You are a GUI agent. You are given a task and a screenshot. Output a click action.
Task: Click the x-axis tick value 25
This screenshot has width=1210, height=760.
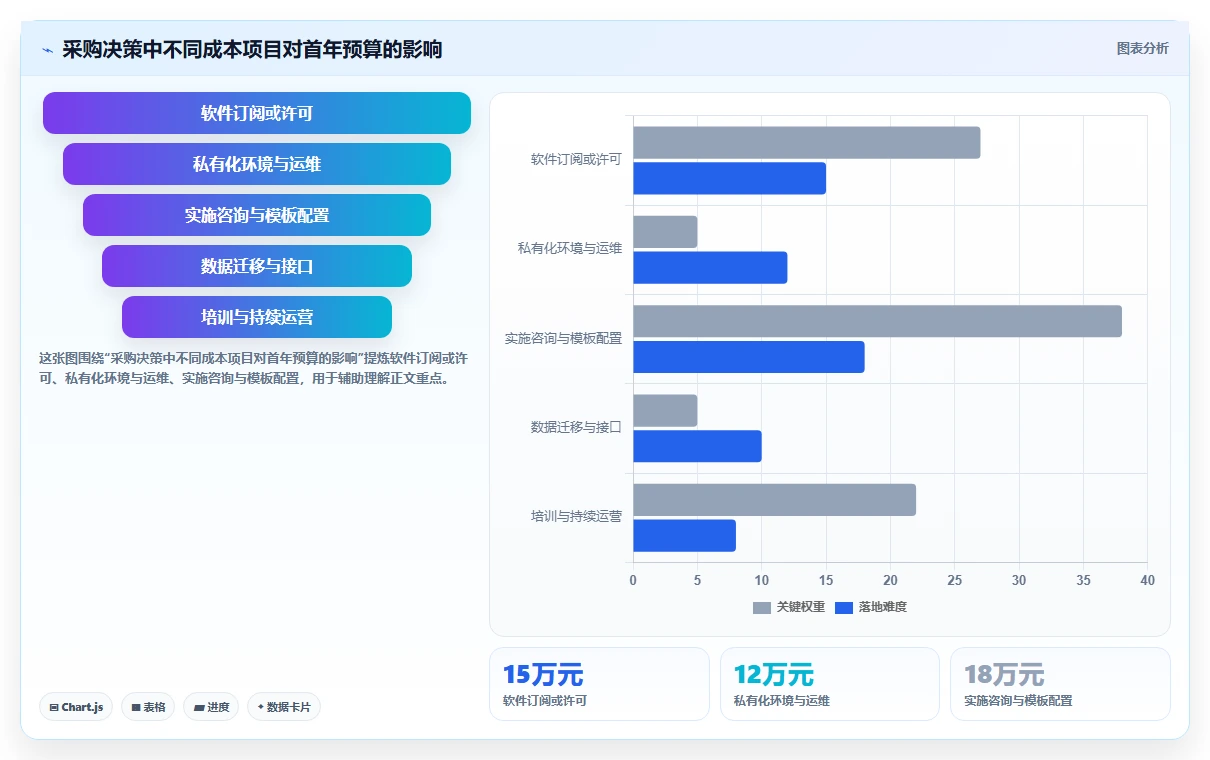[954, 580]
